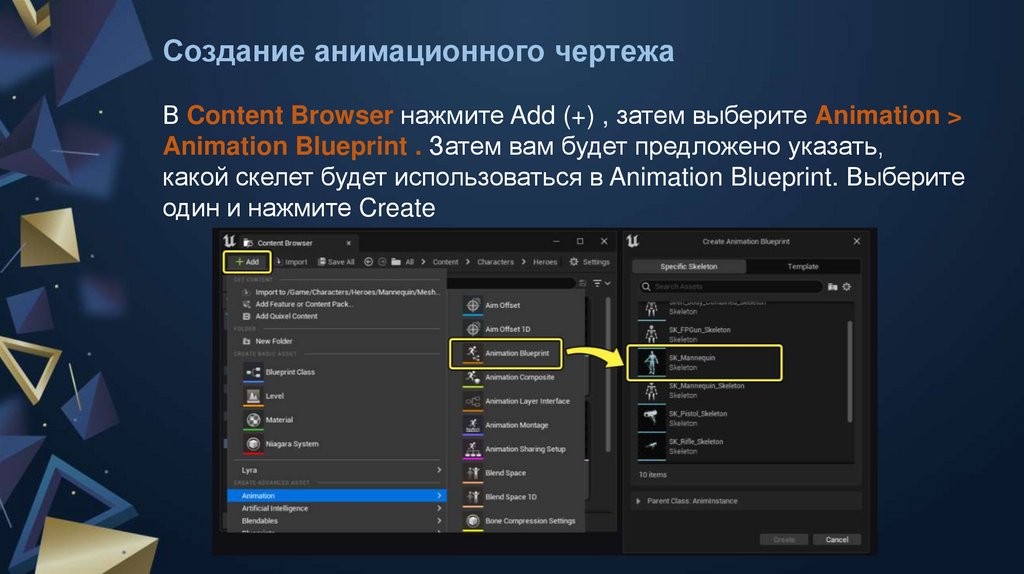Choose Add Feature or Content Pack
The image size is (1024, 574).
tap(298, 304)
